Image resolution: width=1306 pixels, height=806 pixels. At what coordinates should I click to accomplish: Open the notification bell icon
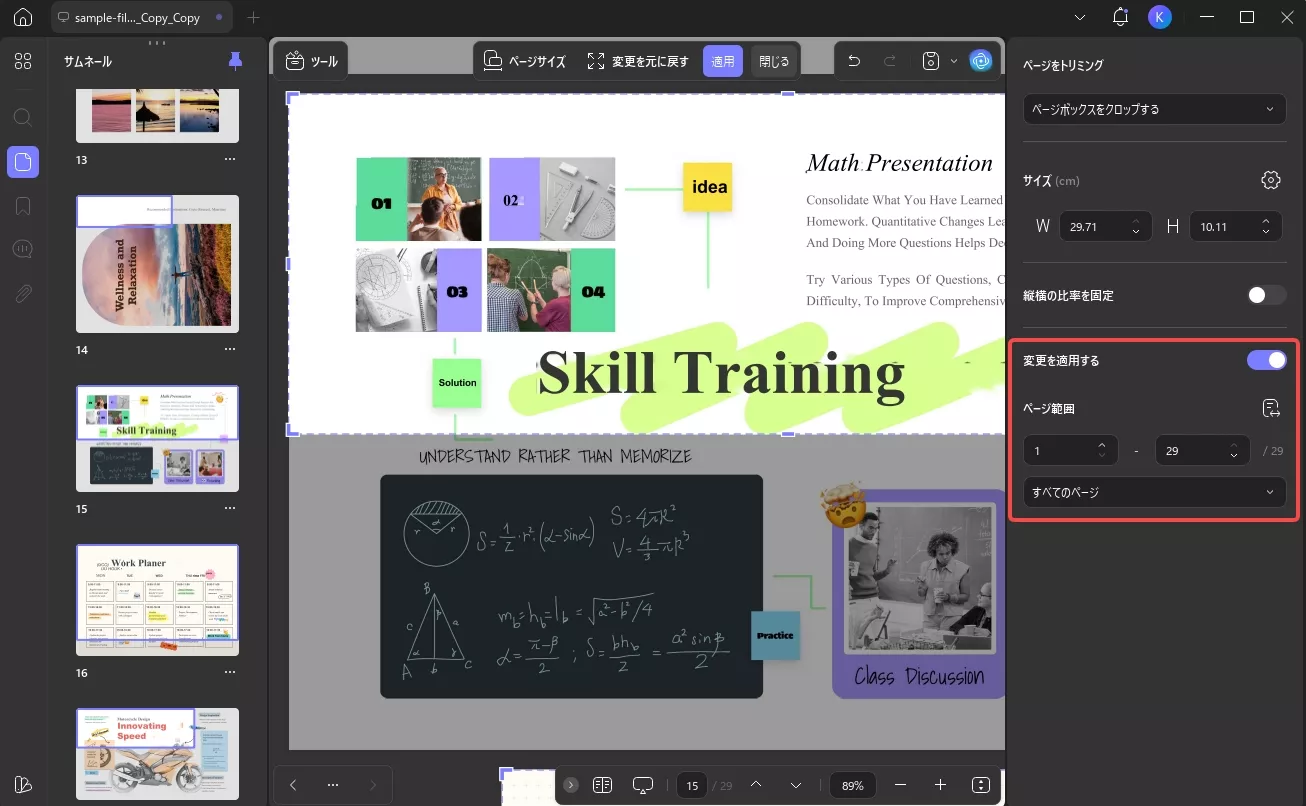point(1120,17)
